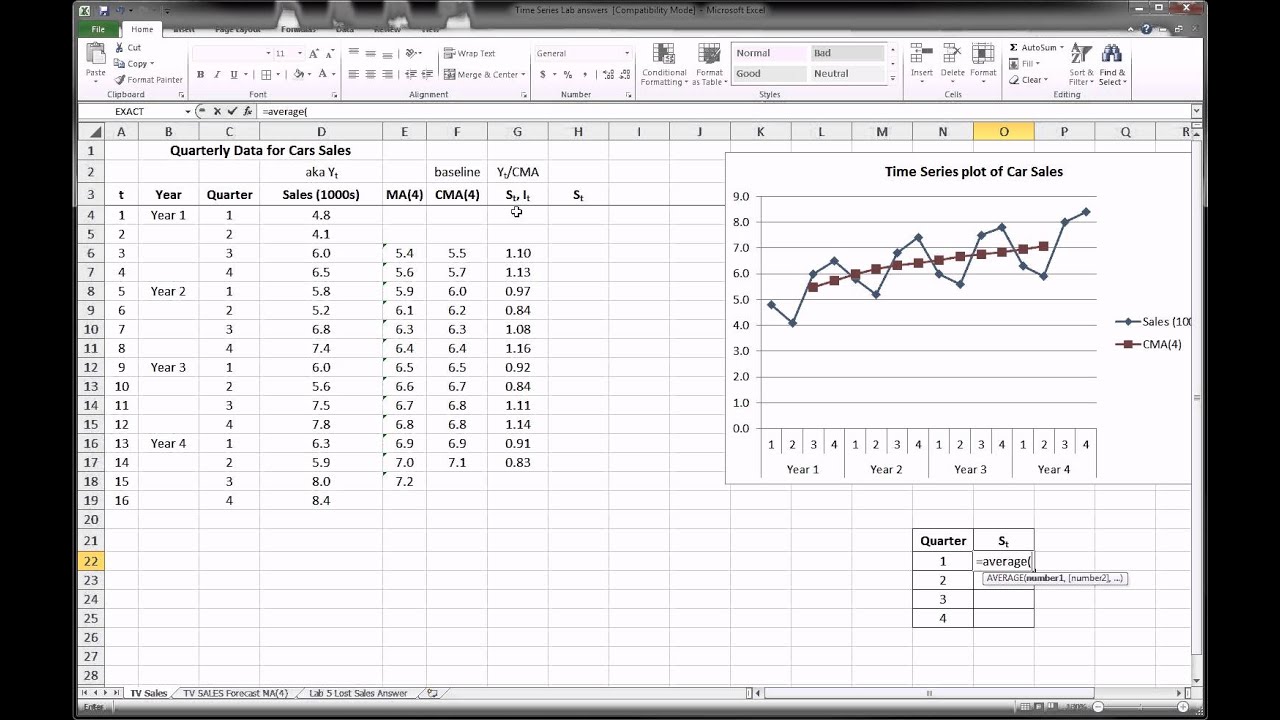
Task: Click Insert Function fx button
Action: coord(248,112)
